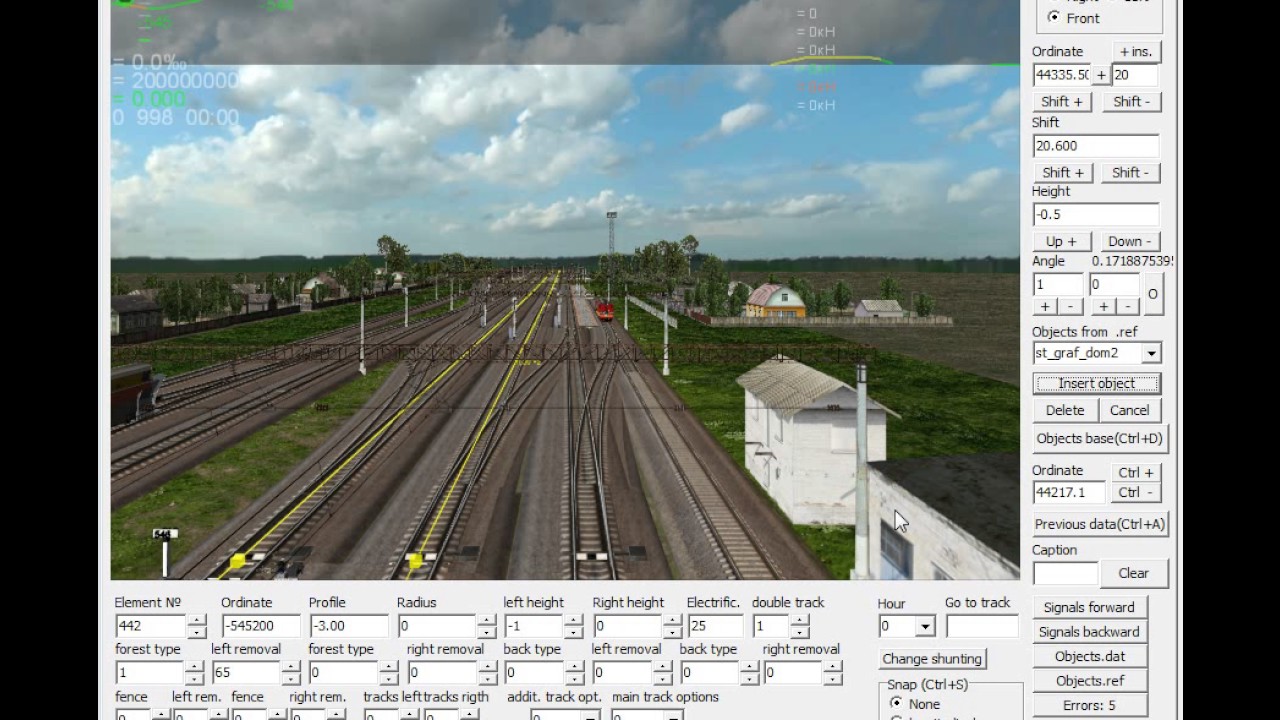The width and height of the screenshot is (1280, 720).
Task: Click the Electrific. field showing 25
Action: 715,626
